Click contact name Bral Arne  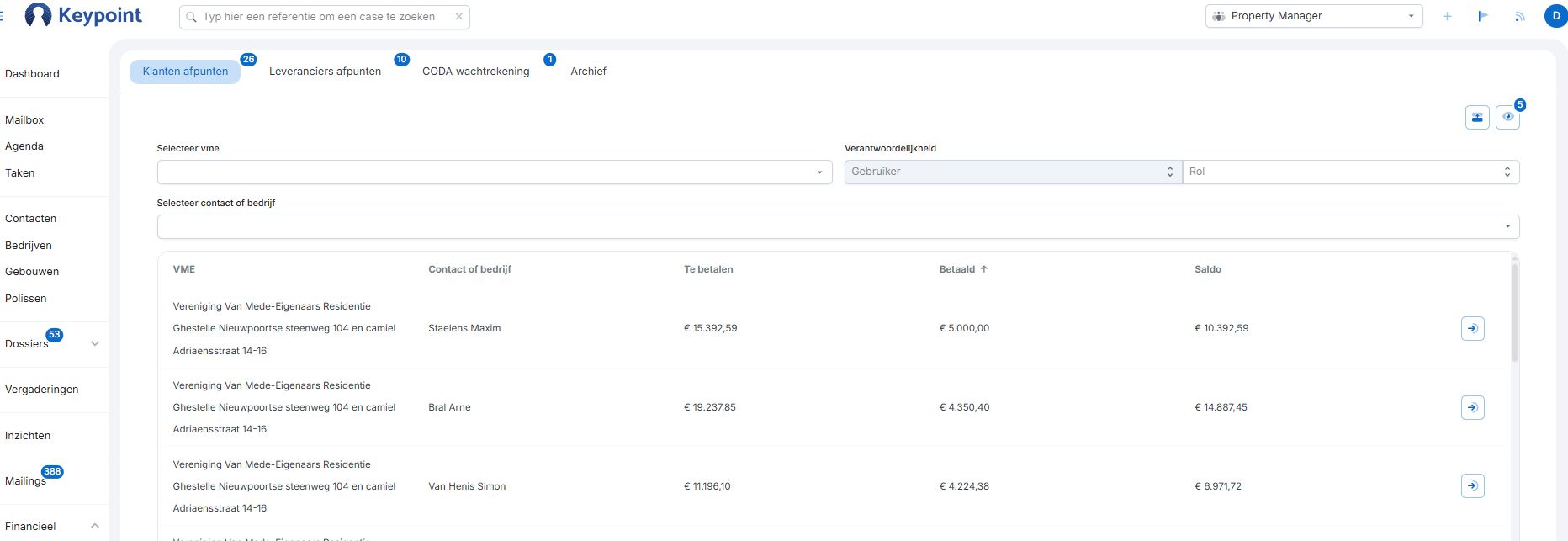click(x=449, y=407)
